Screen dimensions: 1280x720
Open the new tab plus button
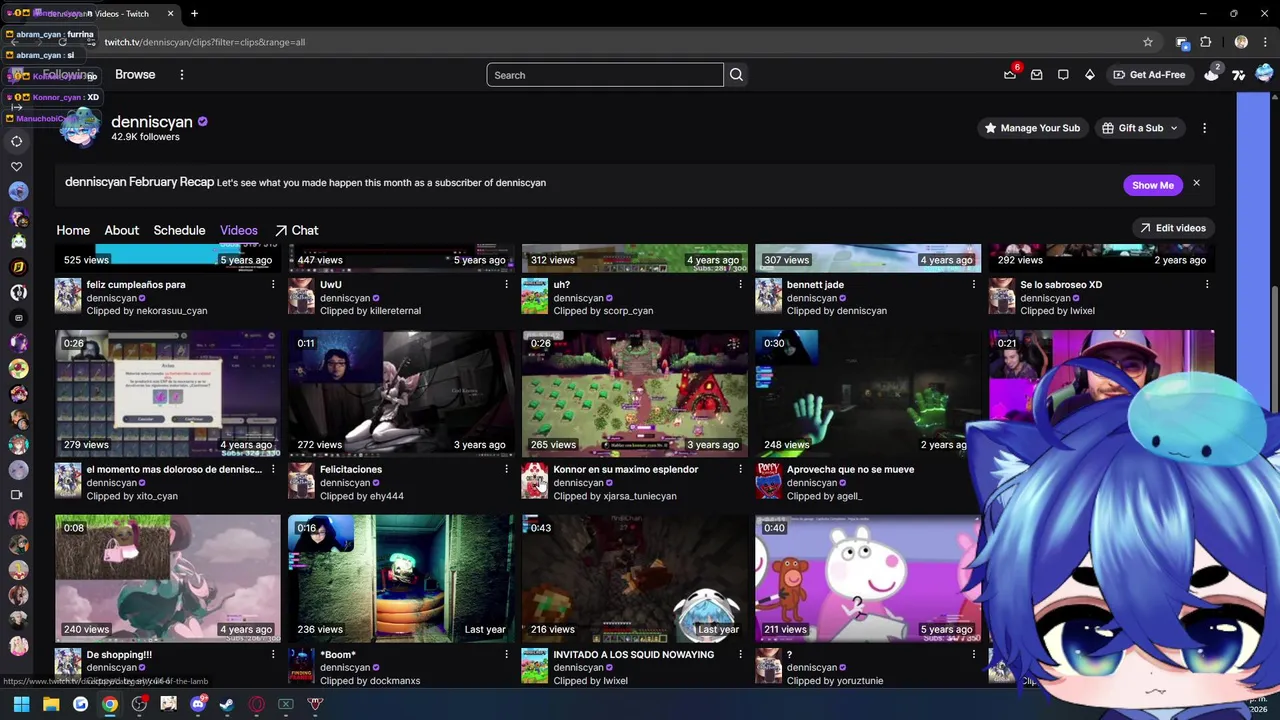[x=194, y=14]
